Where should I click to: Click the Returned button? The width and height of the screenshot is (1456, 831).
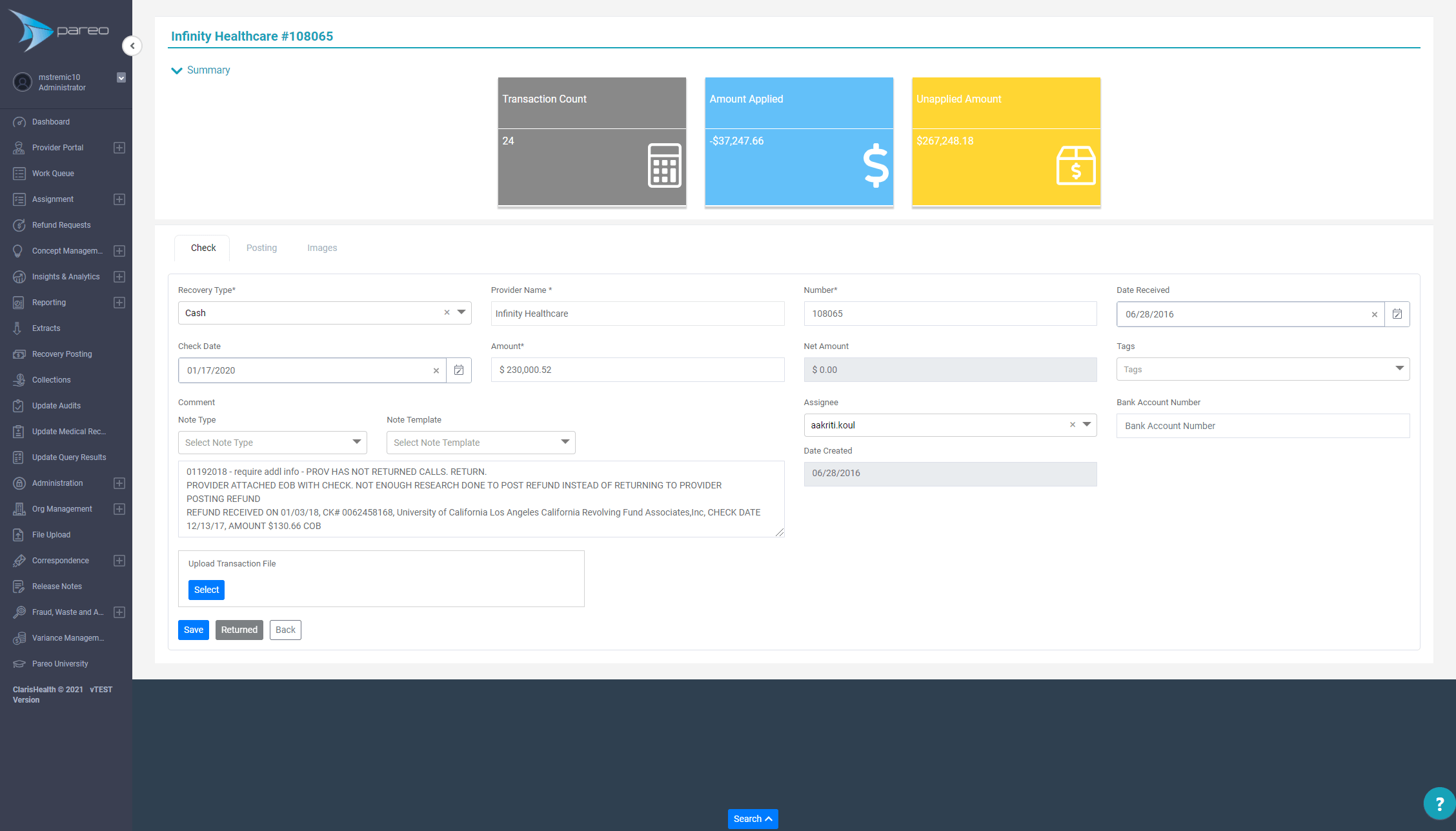pos(239,630)
